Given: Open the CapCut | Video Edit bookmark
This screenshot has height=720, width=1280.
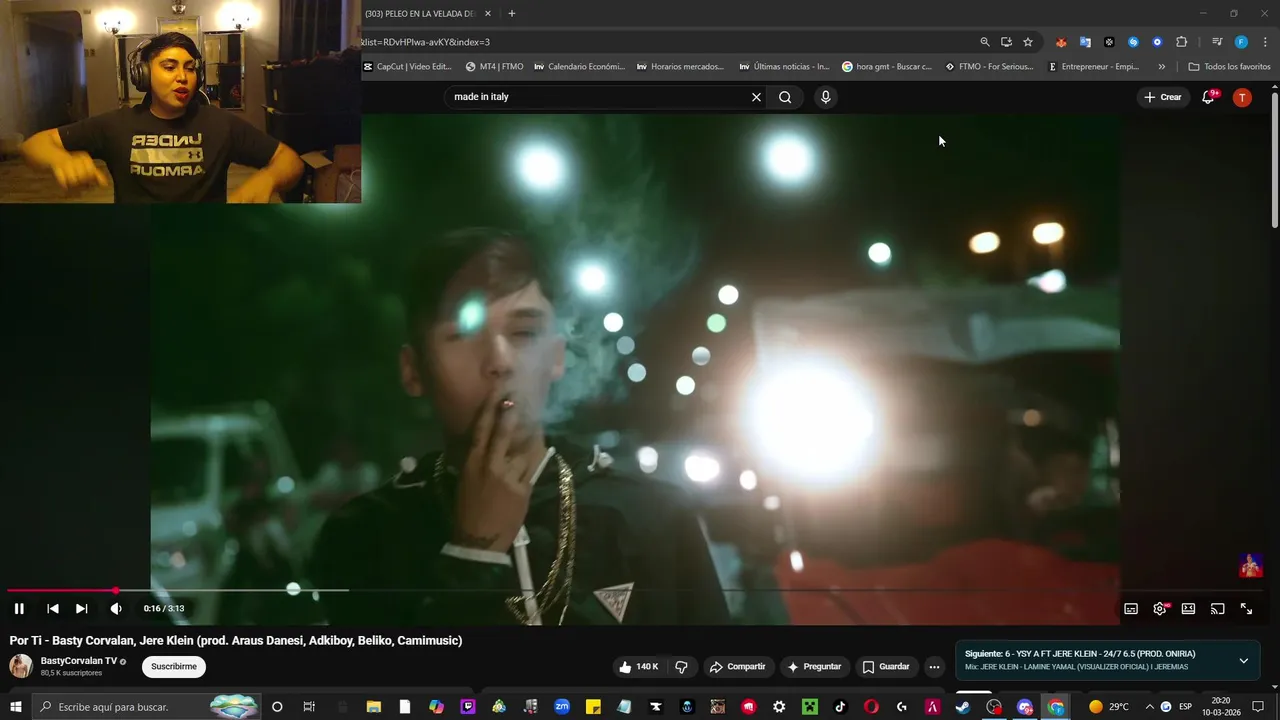Looking at the screenshot, I should (x=407, y=67).
